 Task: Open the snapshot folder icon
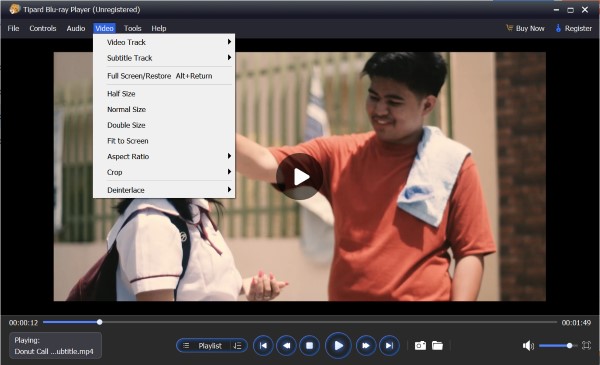(x=437, y=345)
